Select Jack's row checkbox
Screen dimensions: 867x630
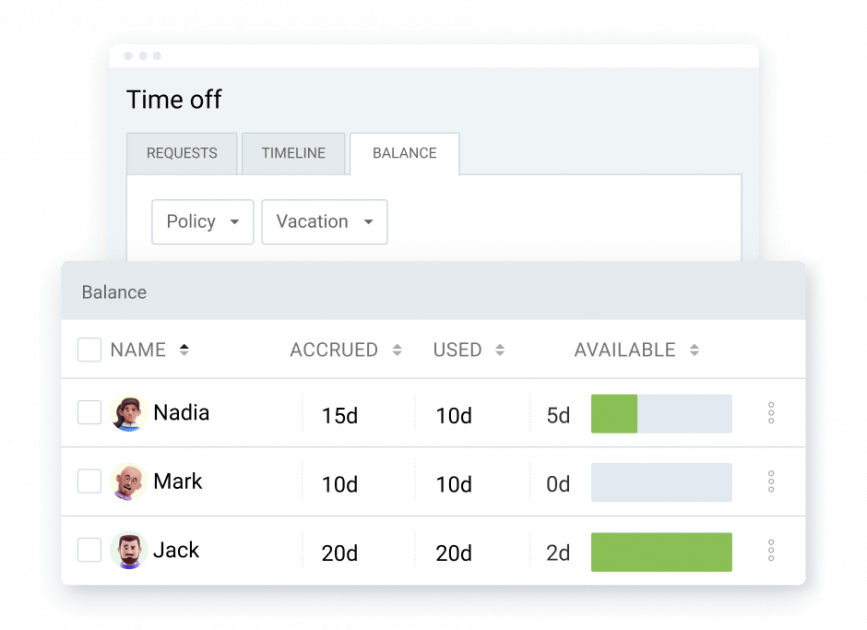[x=90, y=550]
